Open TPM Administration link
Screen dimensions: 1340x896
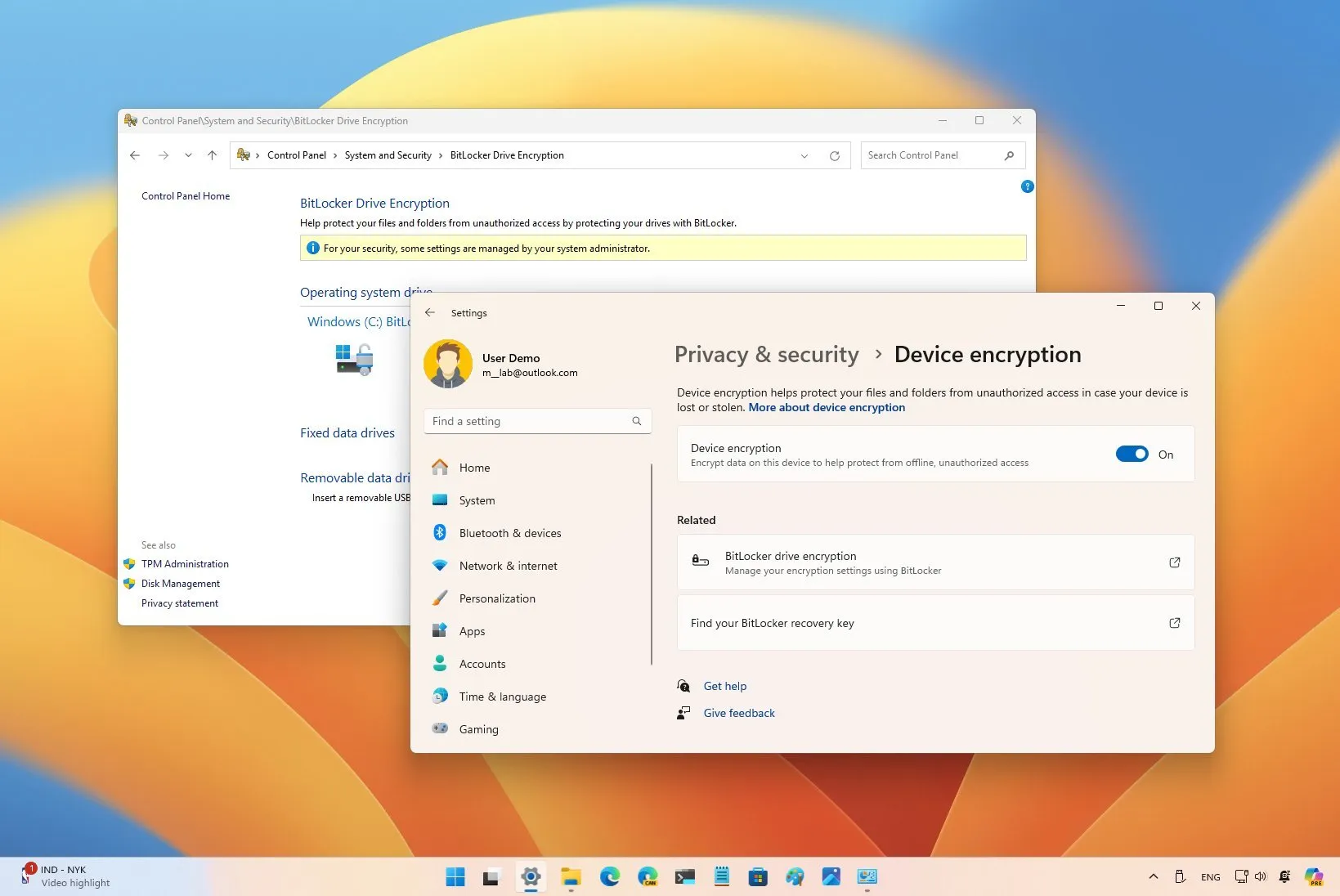coord(185,564)
